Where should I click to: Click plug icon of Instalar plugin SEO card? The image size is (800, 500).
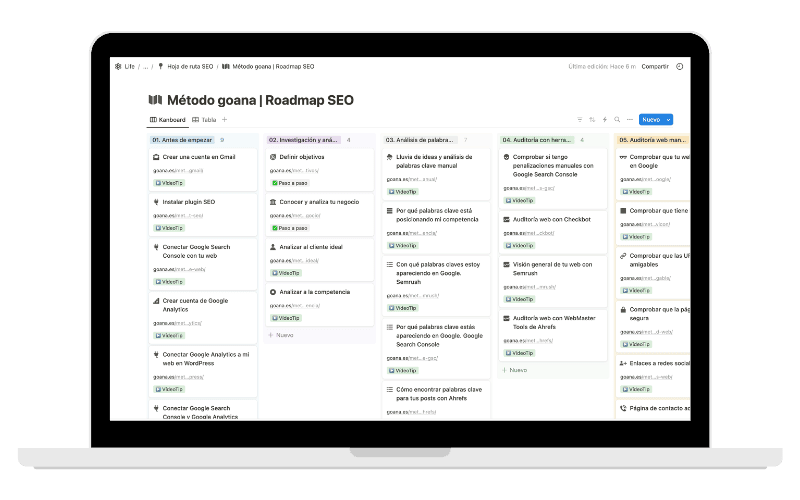[156, 202]
